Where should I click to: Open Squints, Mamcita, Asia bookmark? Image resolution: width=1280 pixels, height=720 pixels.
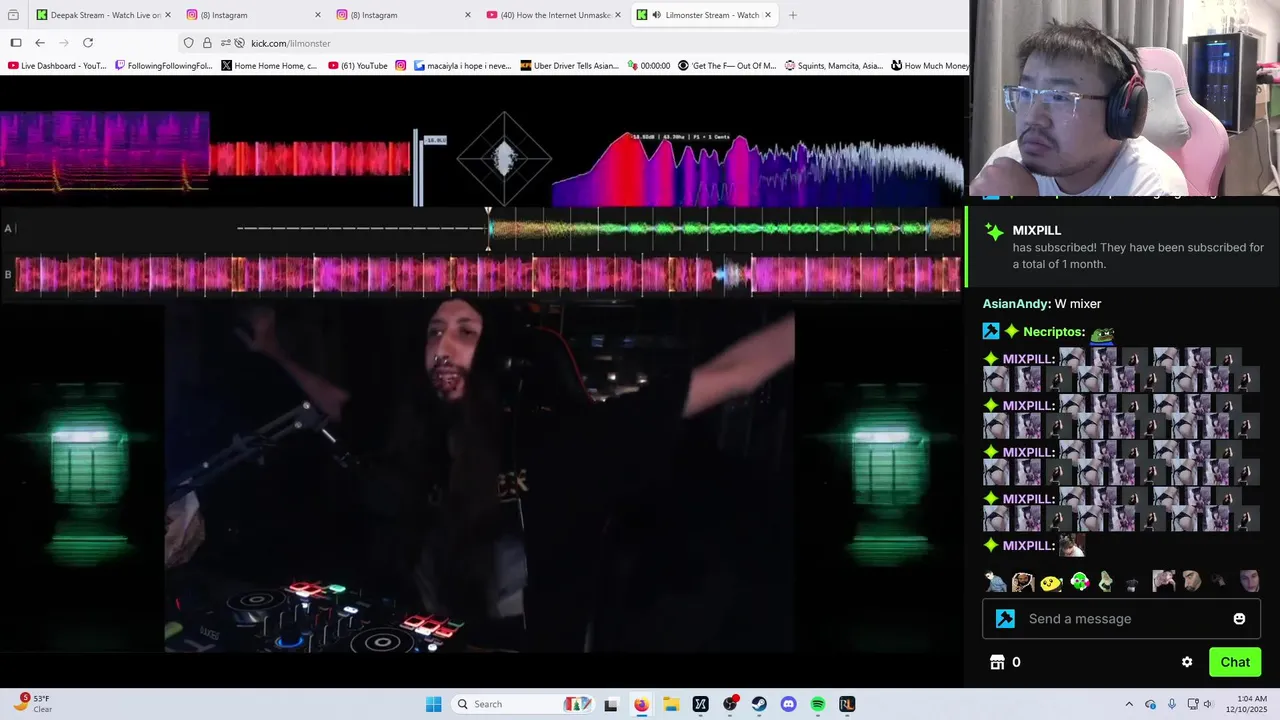[x=834, y=66]
